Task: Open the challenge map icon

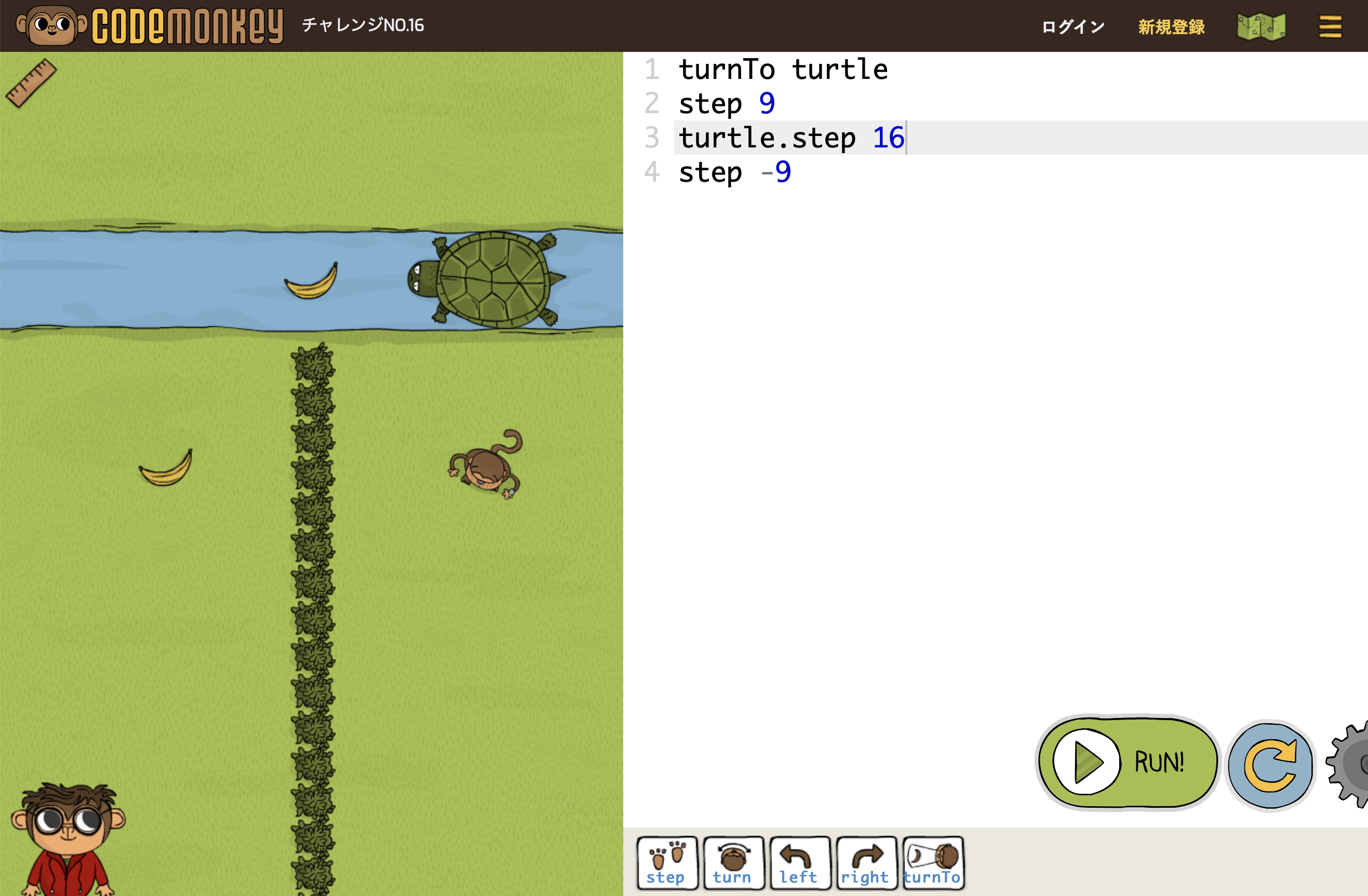Action: pos(1260,26)
